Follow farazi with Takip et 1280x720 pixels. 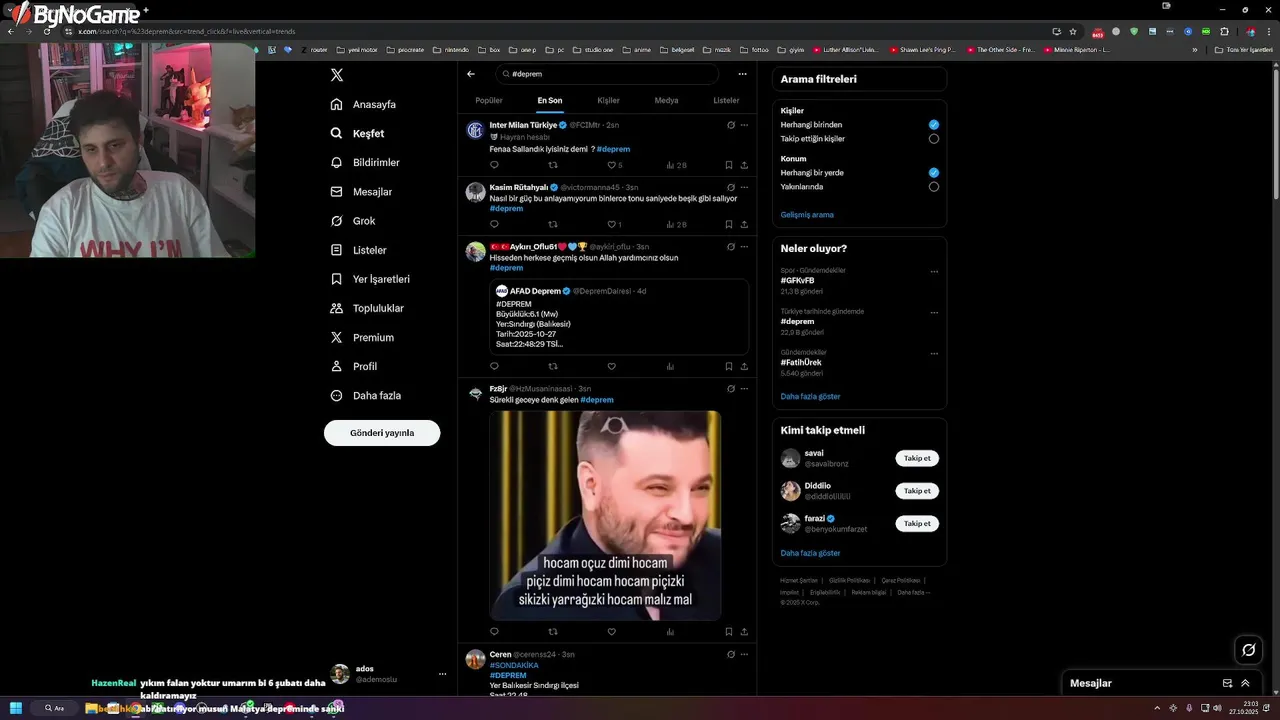(x=917, y=523)
